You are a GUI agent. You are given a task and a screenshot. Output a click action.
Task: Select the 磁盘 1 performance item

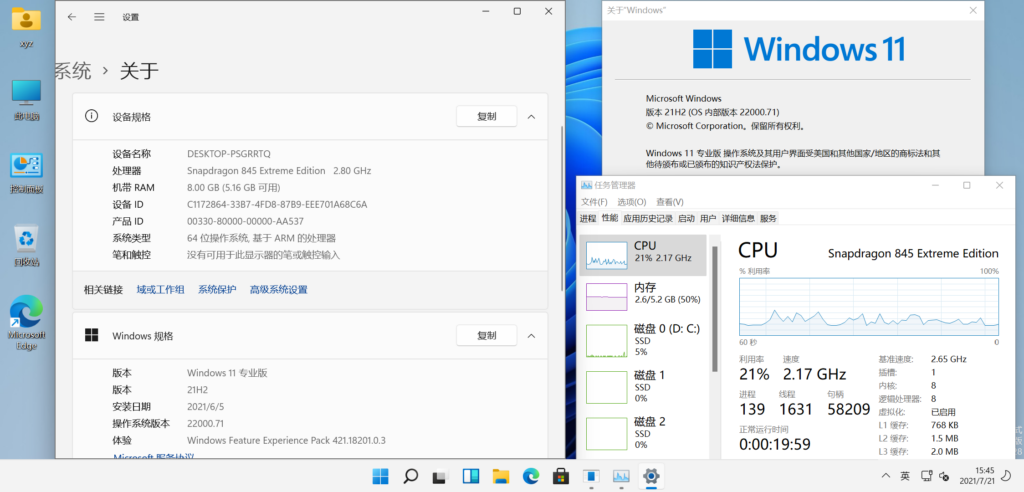(643, 386)
